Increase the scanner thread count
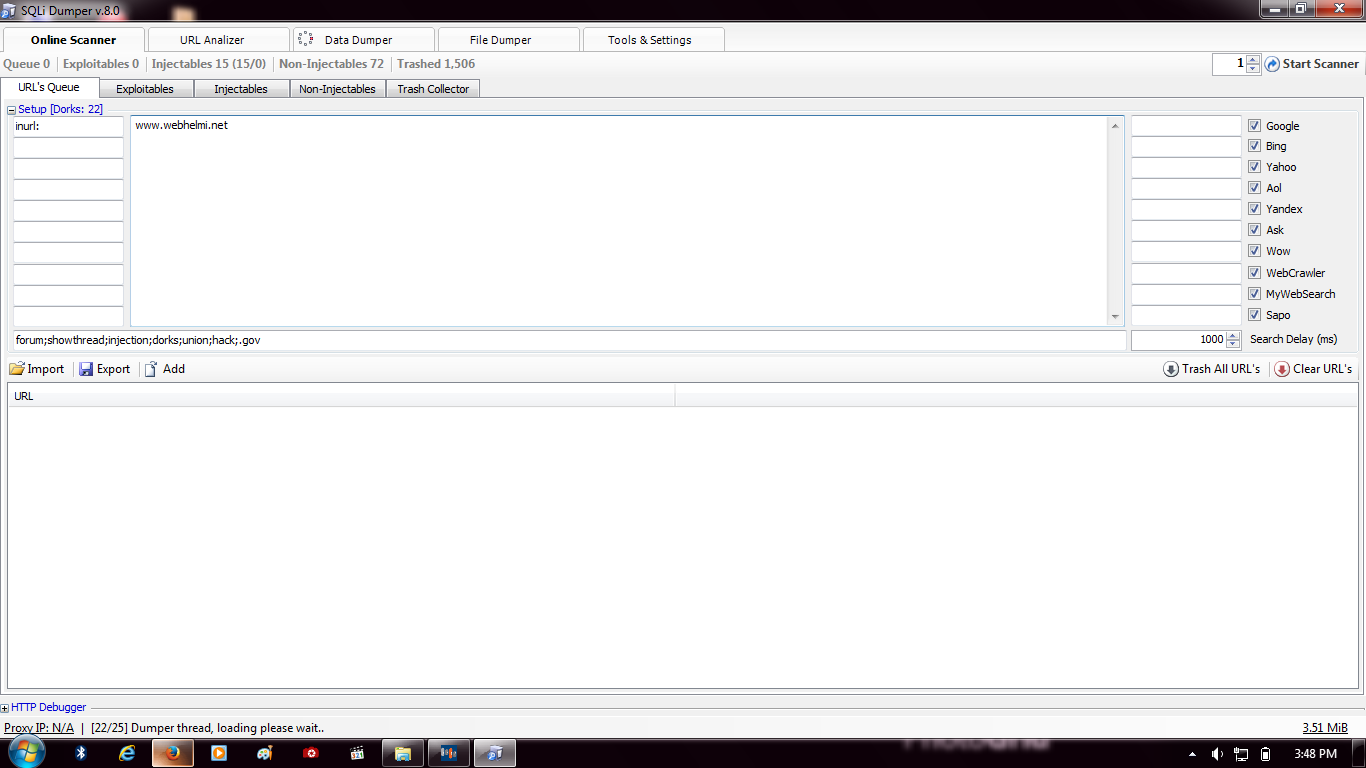The width and height of the screenshot is (1366, 768). (1253, 59)
